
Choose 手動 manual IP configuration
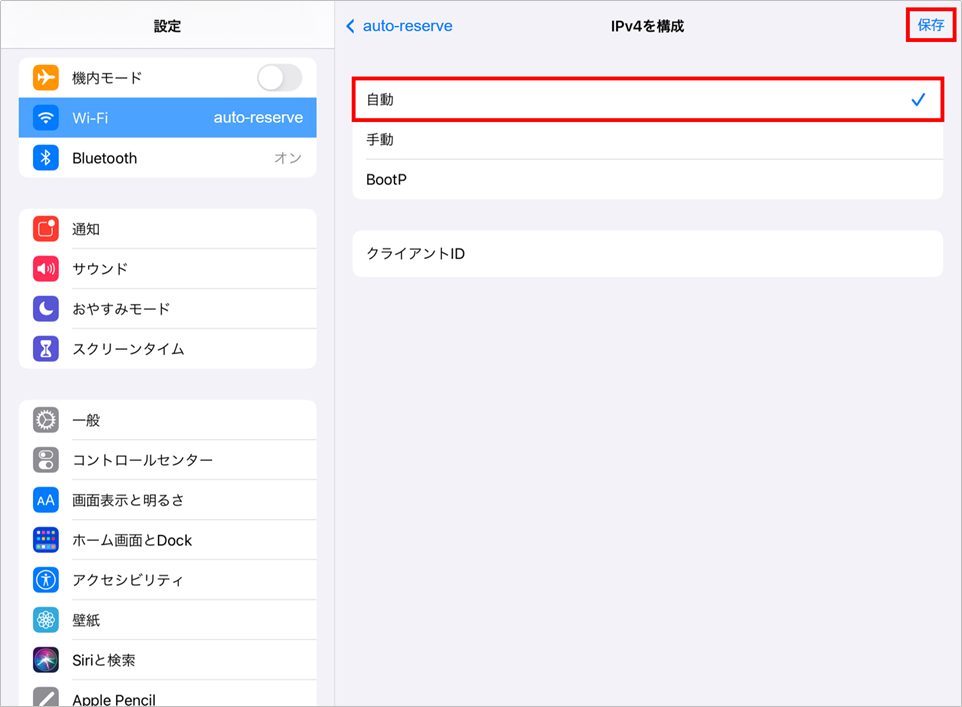pos(647,140)
